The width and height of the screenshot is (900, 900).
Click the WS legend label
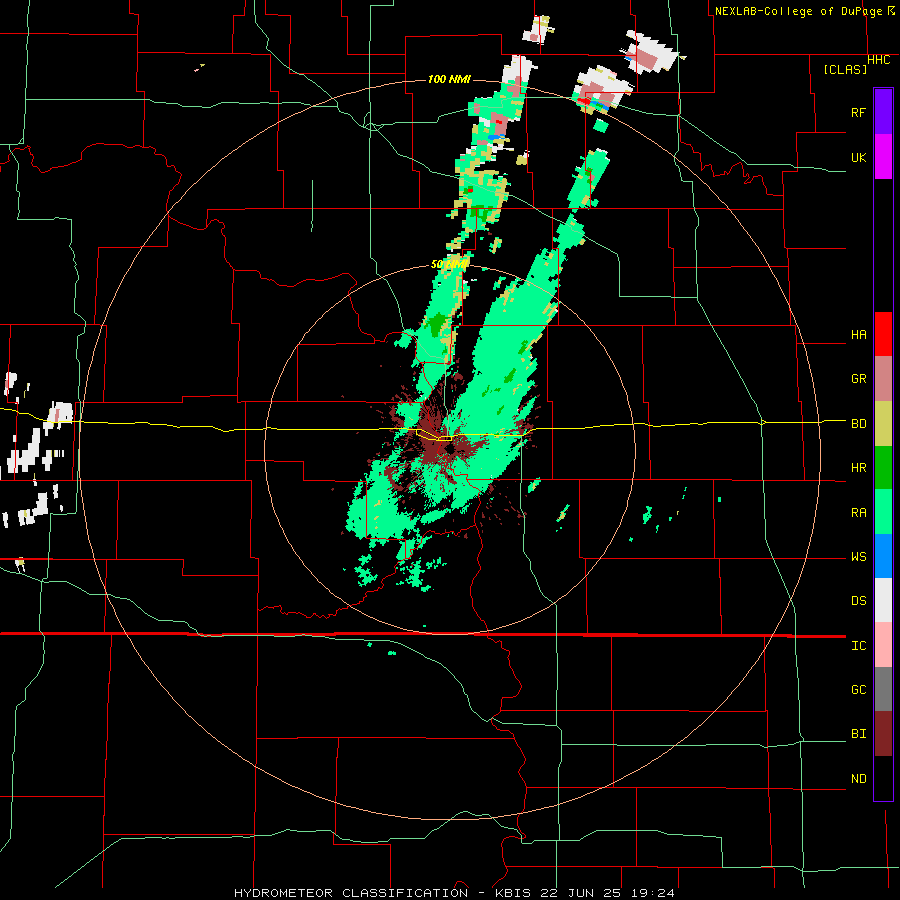coord(858,557)
